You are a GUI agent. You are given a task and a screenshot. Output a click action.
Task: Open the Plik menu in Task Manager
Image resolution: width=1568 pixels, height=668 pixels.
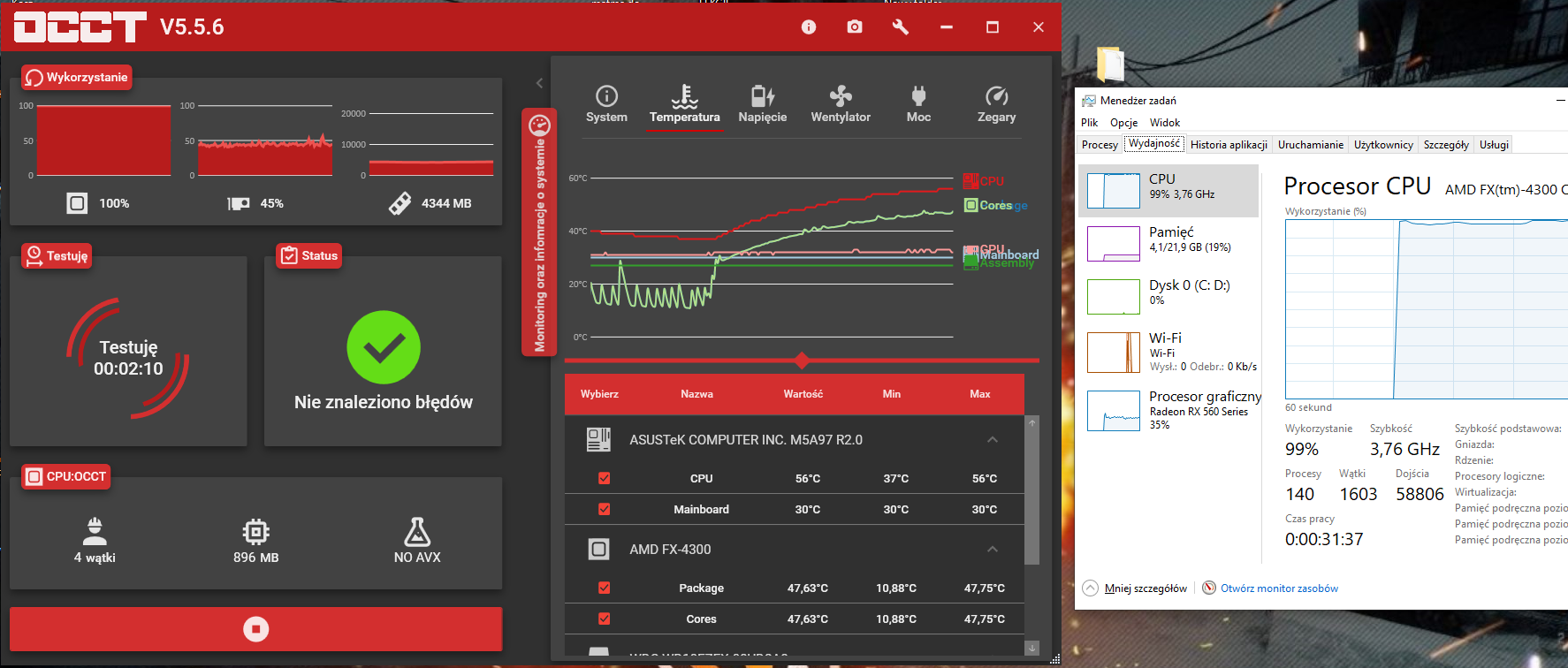[1089, 123]
